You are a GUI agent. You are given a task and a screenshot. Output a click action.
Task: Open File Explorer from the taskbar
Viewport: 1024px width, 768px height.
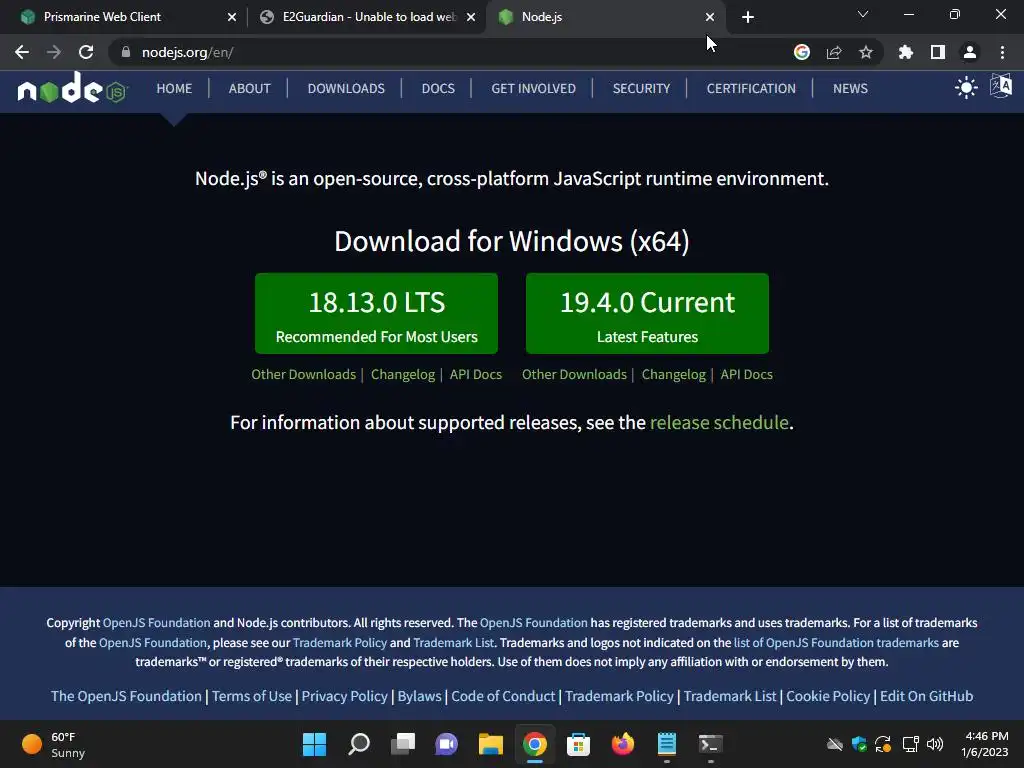[490, 744]
